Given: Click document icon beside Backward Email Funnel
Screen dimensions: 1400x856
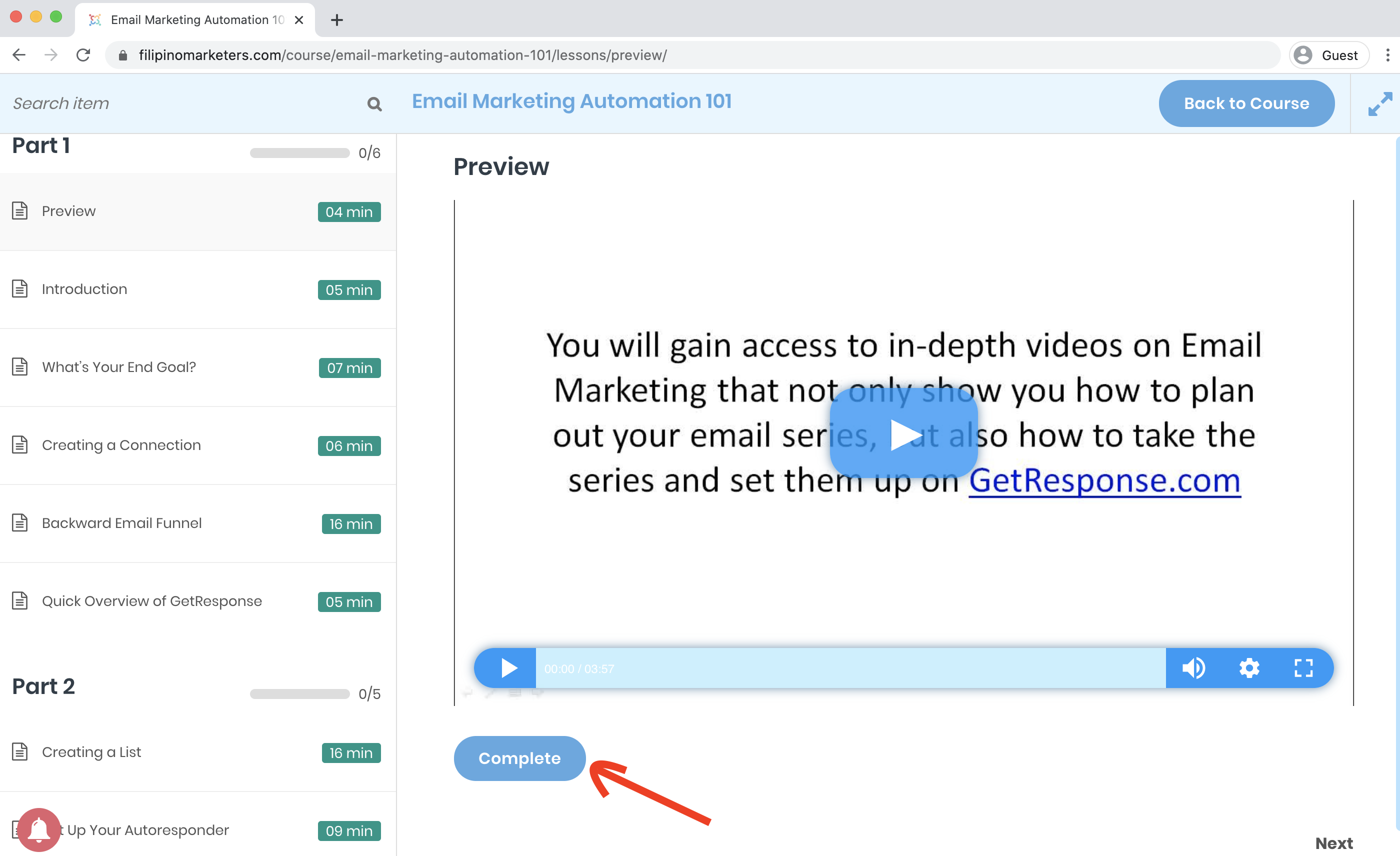Looking at the screenshot, I should 20,522.
